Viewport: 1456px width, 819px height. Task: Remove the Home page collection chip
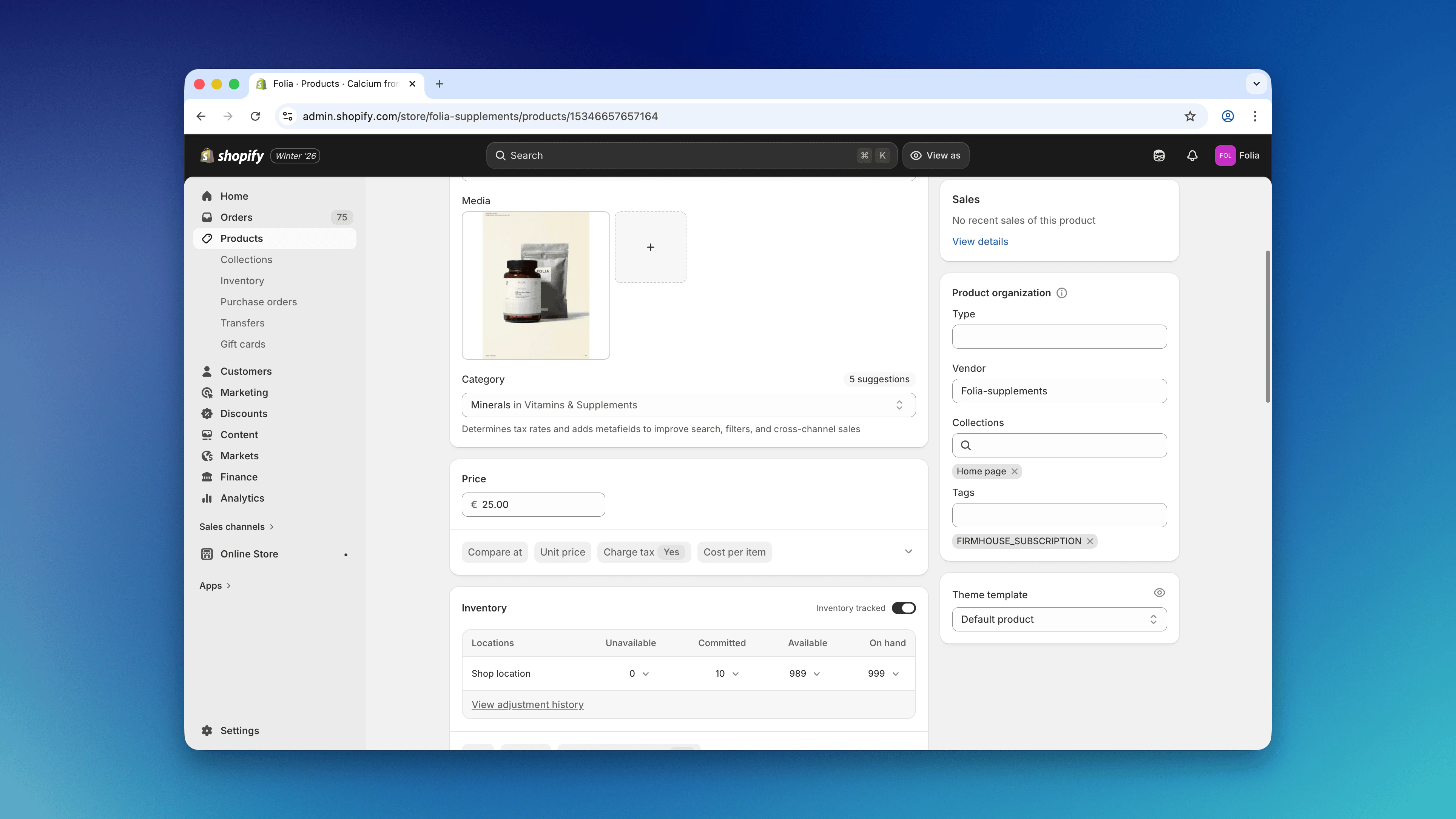pyautogui.click(x=1015, y=471)
